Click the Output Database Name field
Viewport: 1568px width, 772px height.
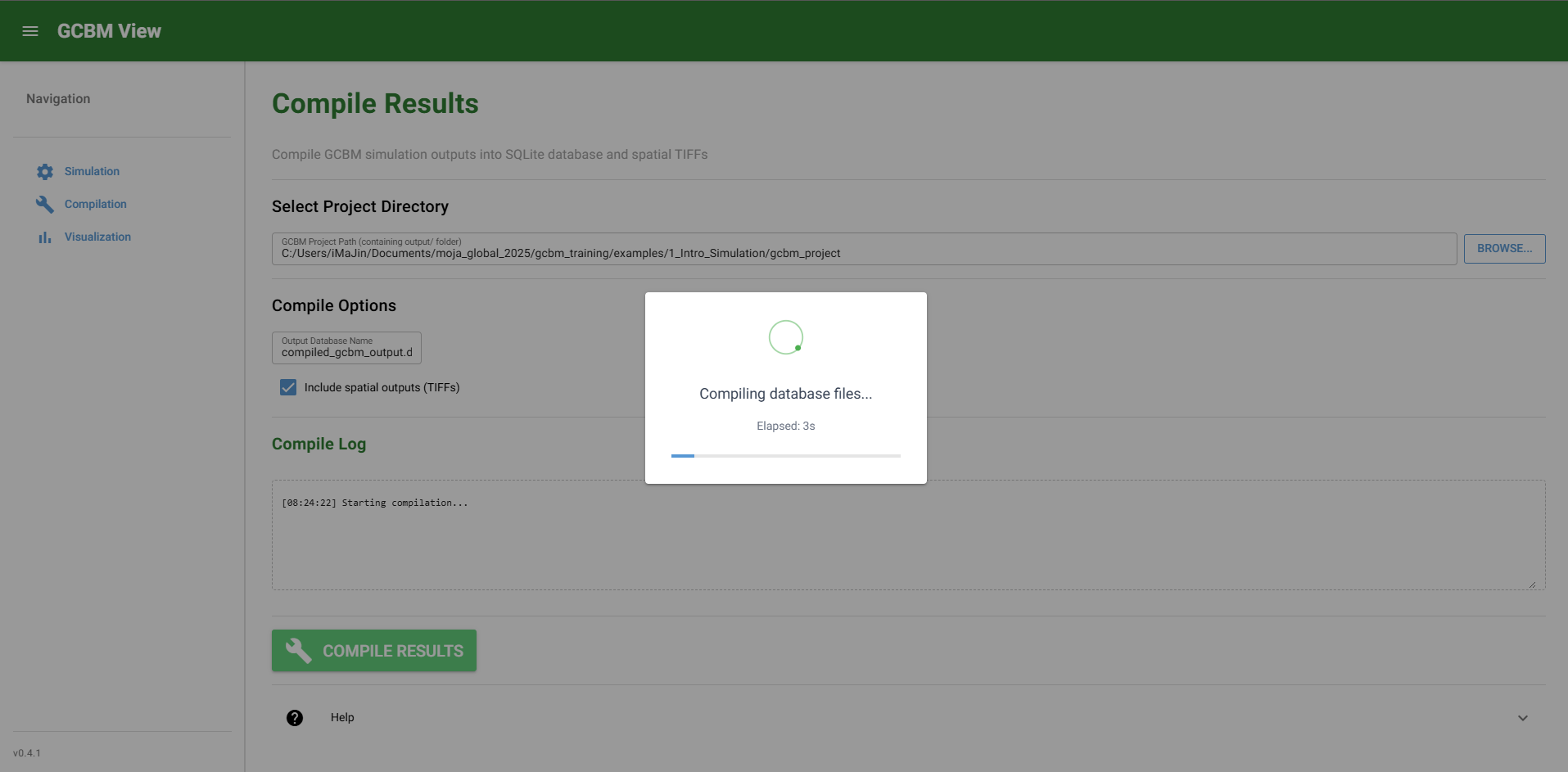[346, 348]
